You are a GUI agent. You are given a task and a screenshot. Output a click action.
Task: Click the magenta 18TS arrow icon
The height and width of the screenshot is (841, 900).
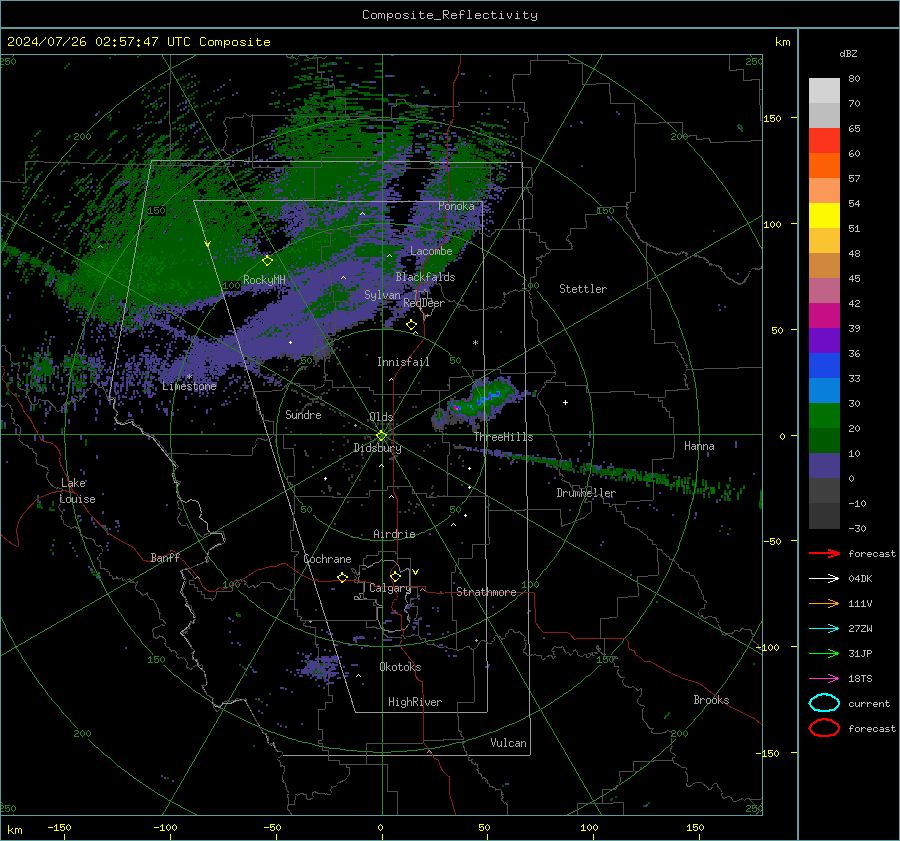(824, 679)
